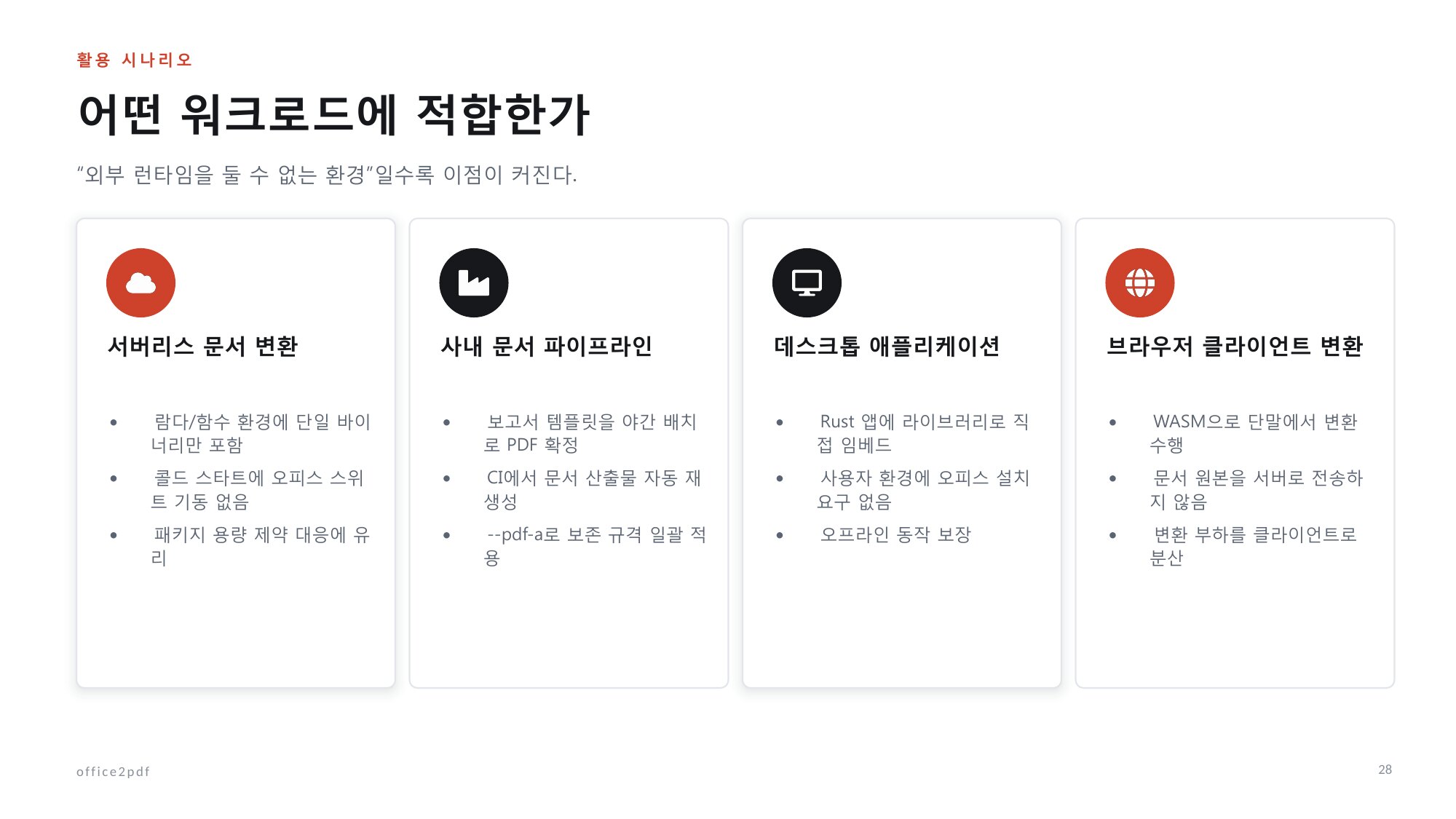This screenshot has height=819, width=1456.
Task: Select the 데스크톱 애플리케이션 heading
Action: point(887,346)
